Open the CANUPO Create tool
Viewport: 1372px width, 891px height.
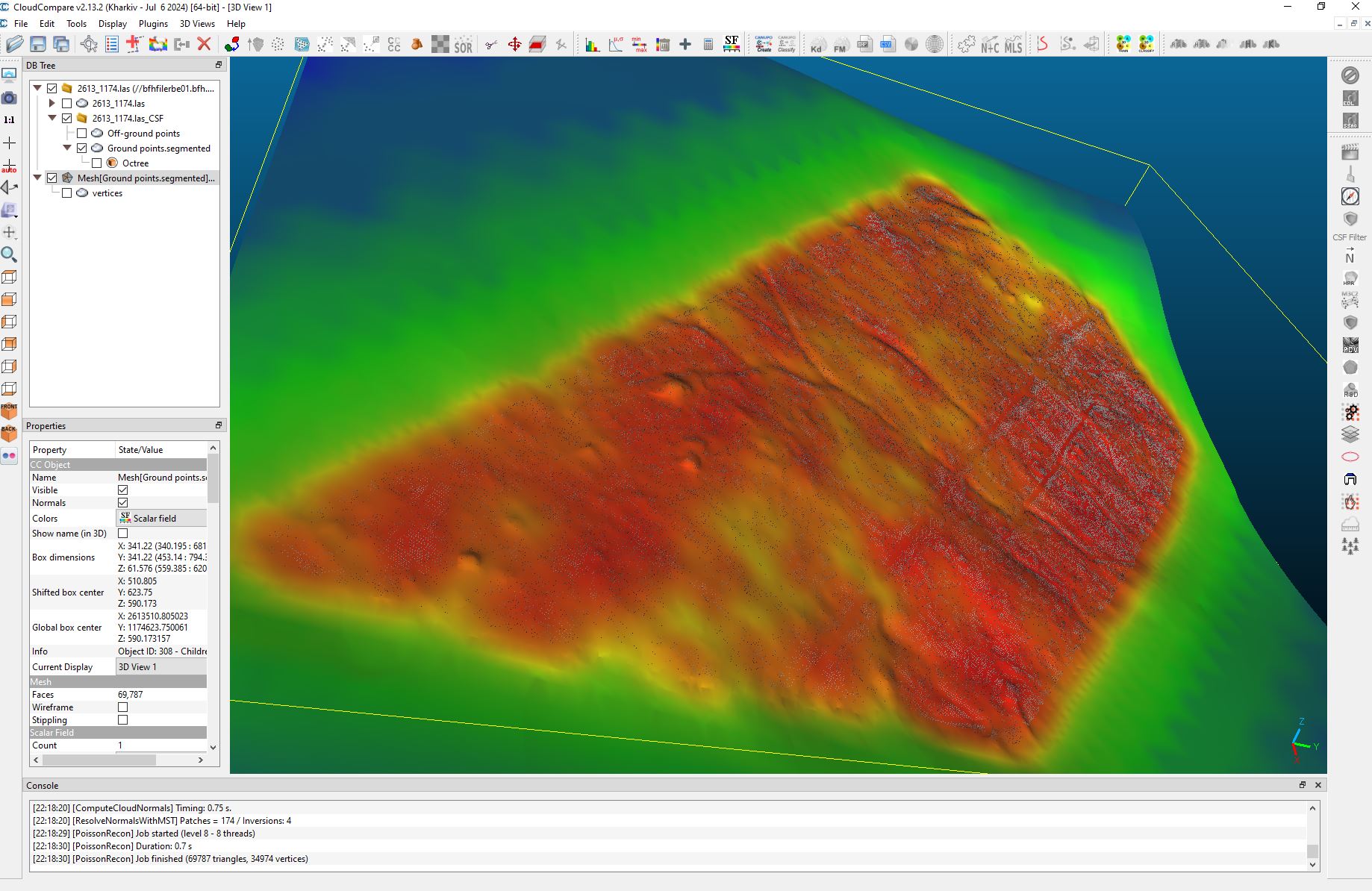tap(764, 44)
